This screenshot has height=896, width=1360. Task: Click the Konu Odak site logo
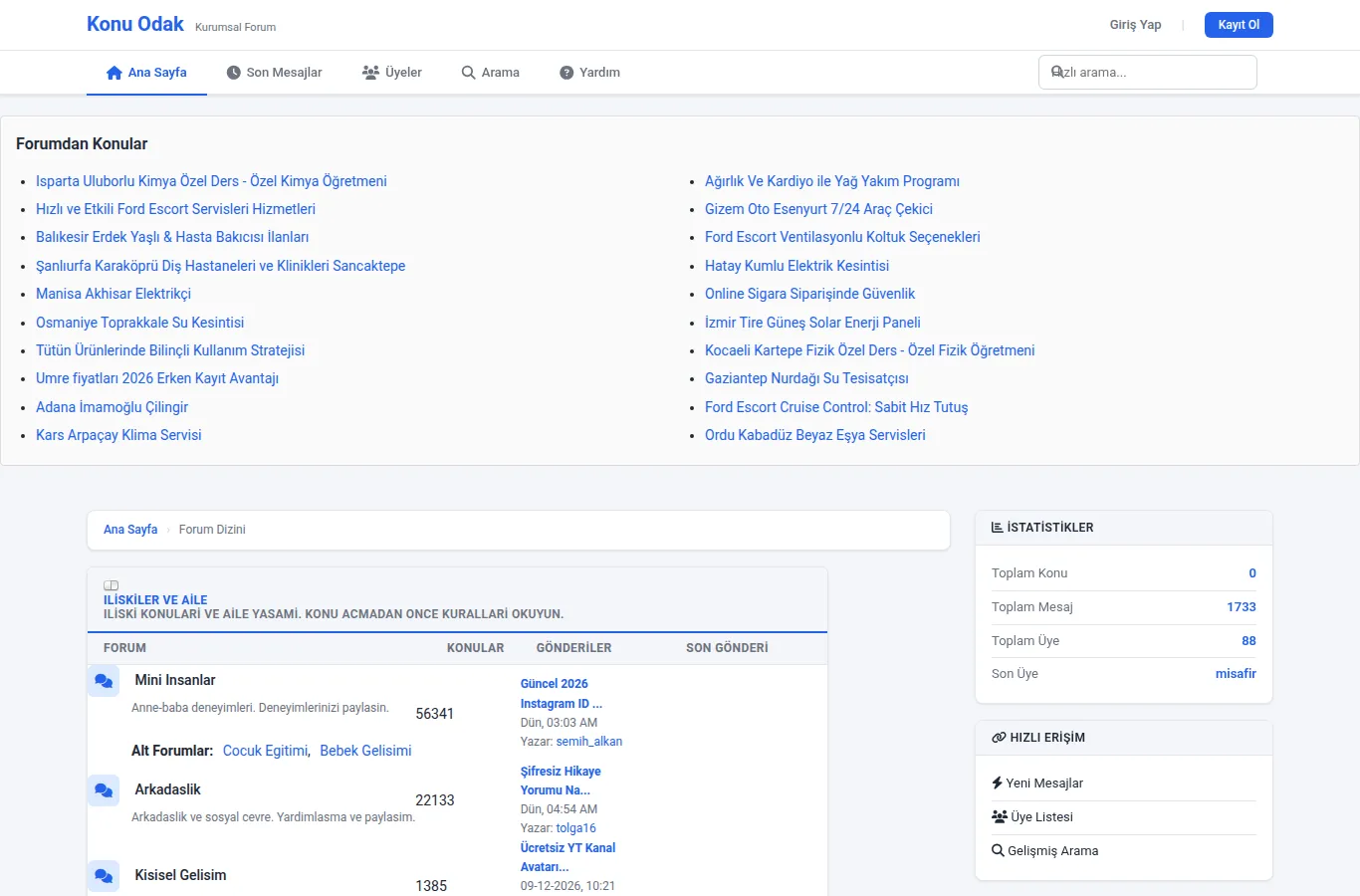coord(135,24)
